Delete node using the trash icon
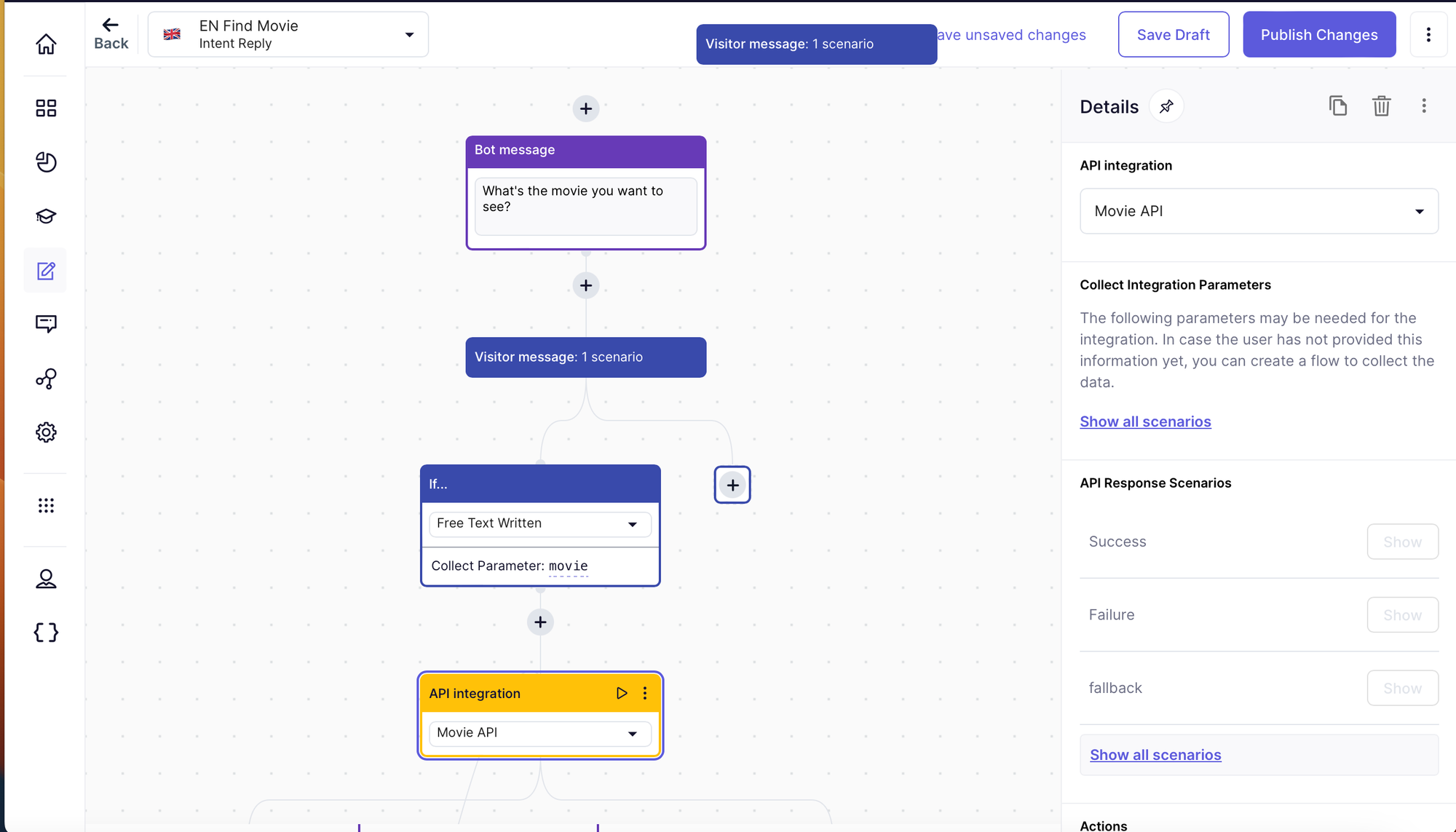Screen dimensions: 1456x832 [1381, 106]
